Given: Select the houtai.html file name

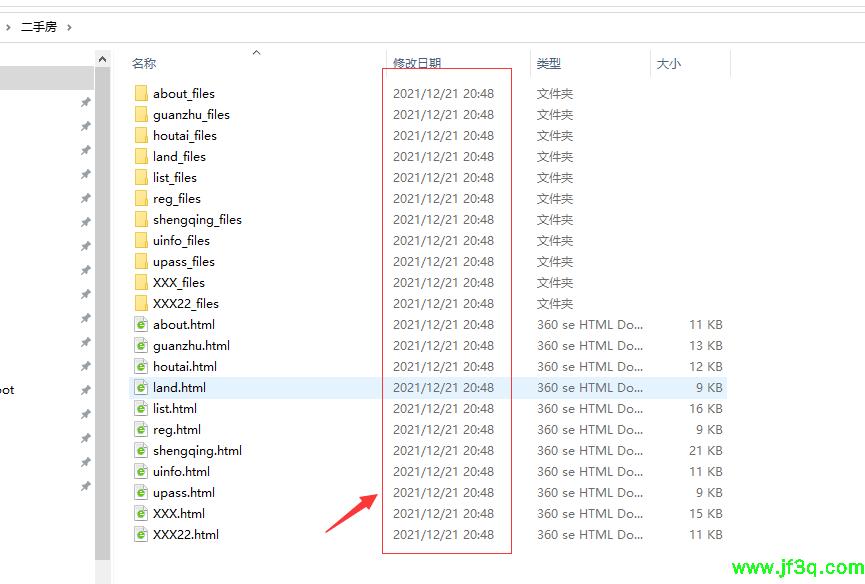Looking at the screenshot, I should pos(185,367).
